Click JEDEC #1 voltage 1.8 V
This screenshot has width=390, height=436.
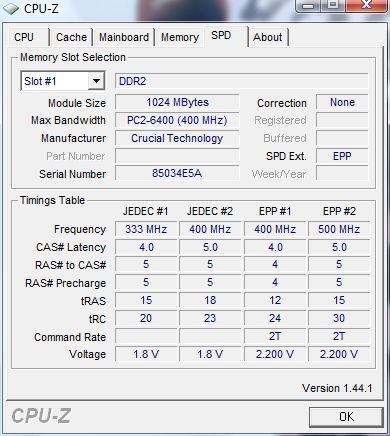tap(146, 354)
